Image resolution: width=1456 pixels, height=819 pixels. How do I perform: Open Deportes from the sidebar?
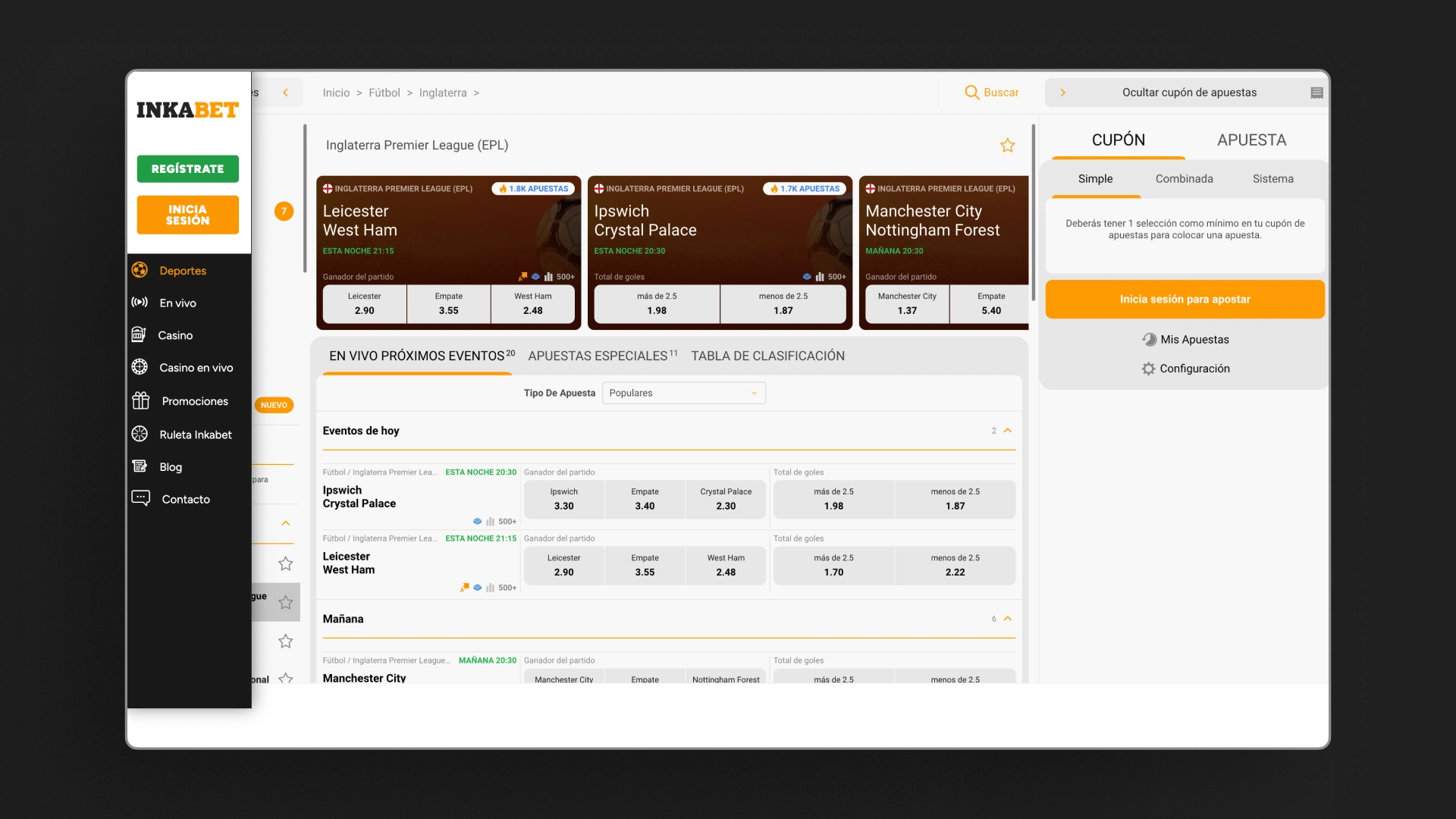182,271
